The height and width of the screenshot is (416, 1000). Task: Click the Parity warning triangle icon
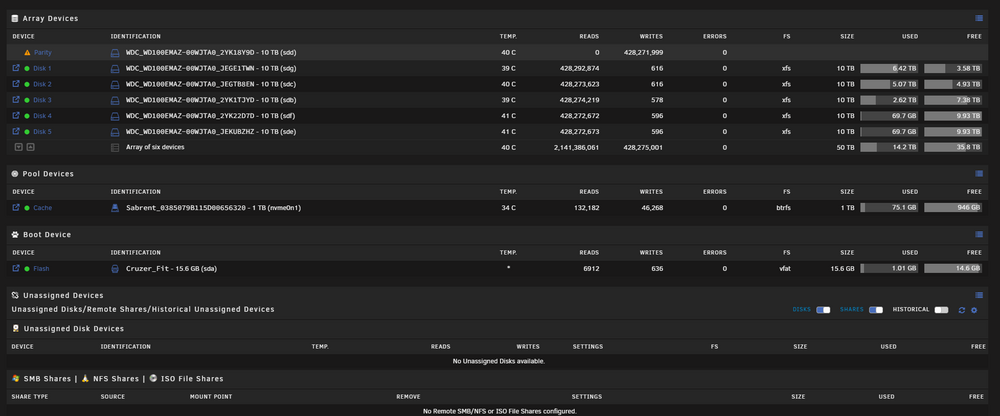[27, 53]
